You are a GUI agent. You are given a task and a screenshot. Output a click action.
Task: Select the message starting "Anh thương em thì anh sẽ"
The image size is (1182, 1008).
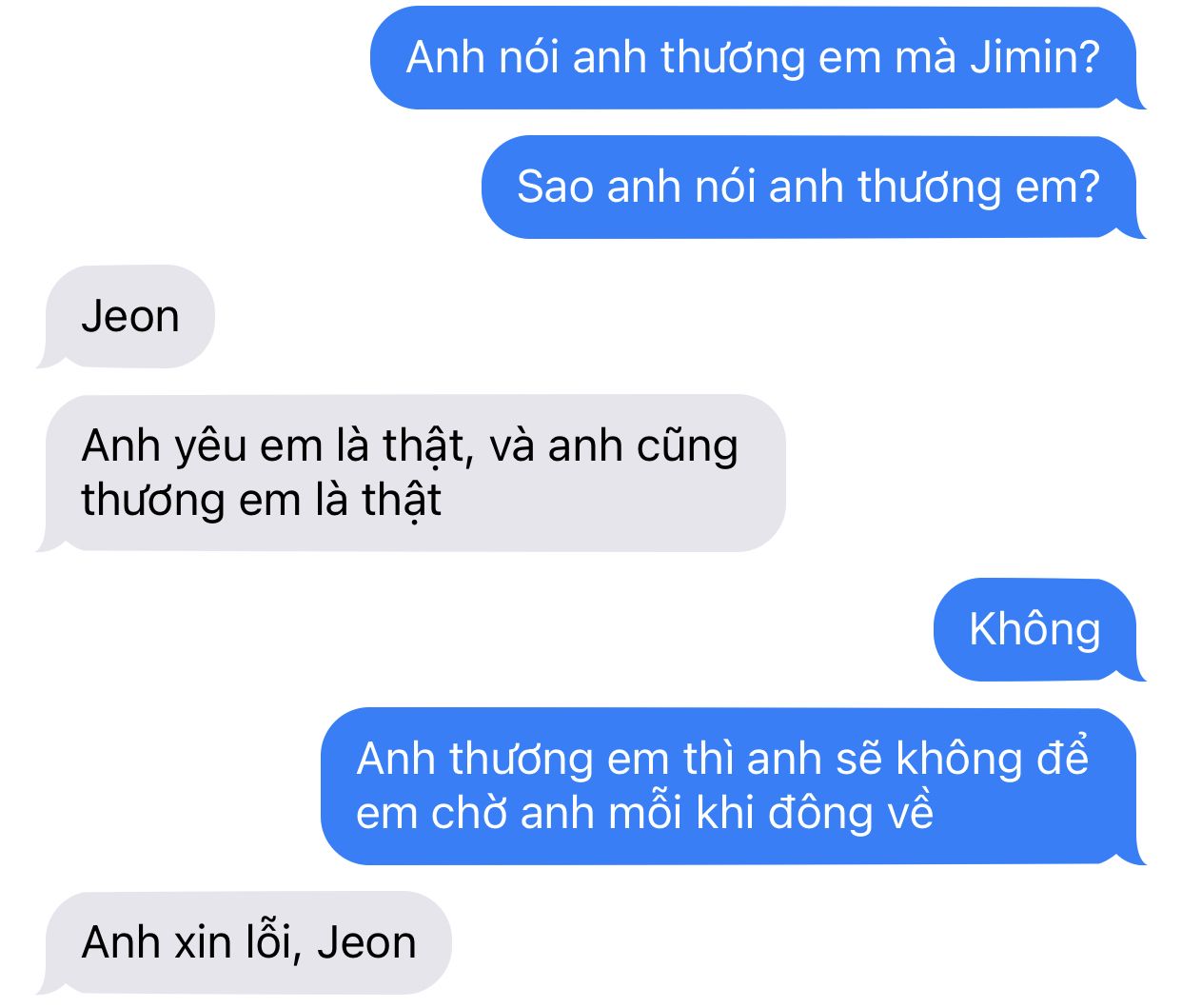pos(728,786)
